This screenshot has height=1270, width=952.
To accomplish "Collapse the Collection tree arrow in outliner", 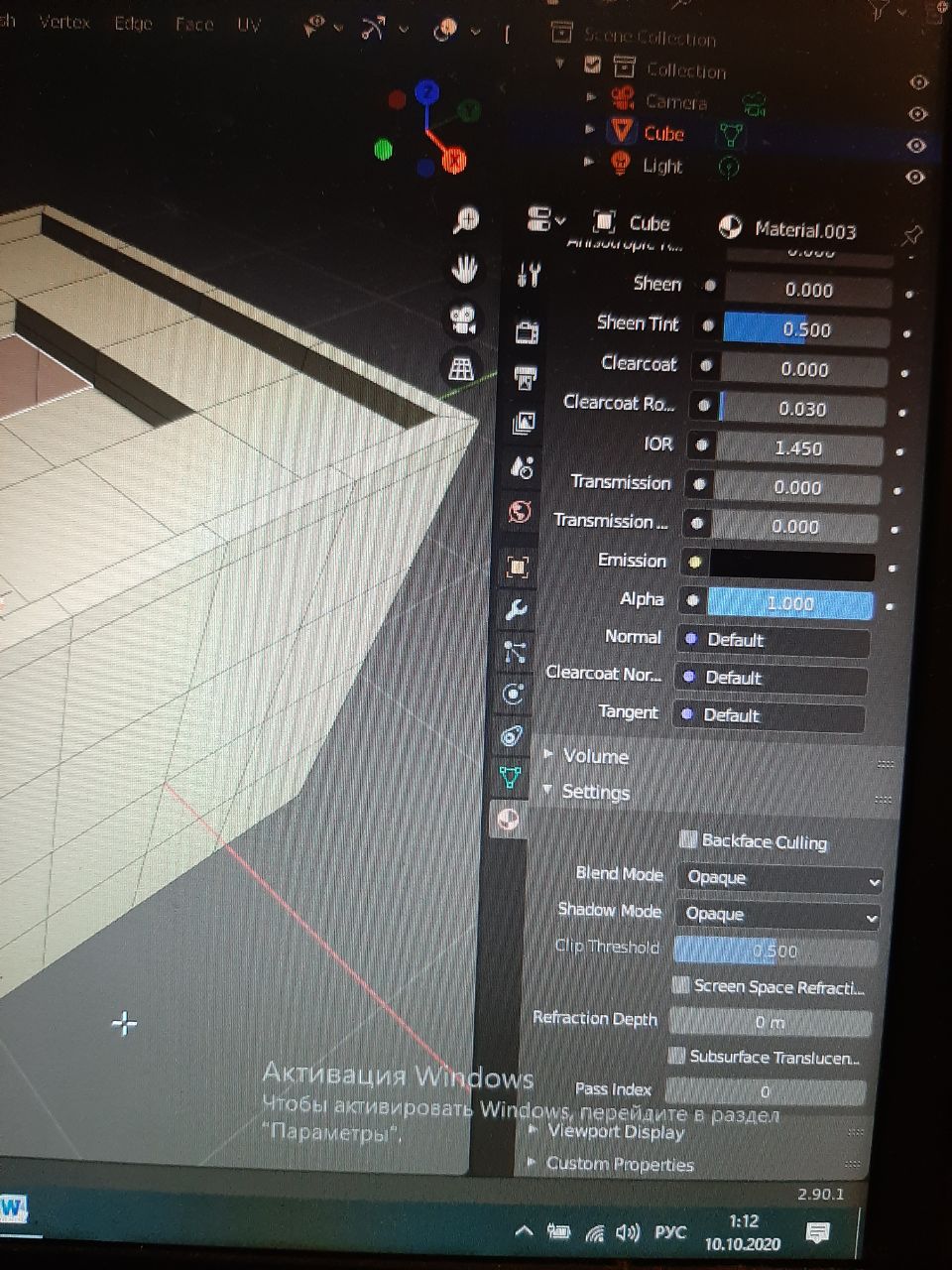I will point(561,64).
